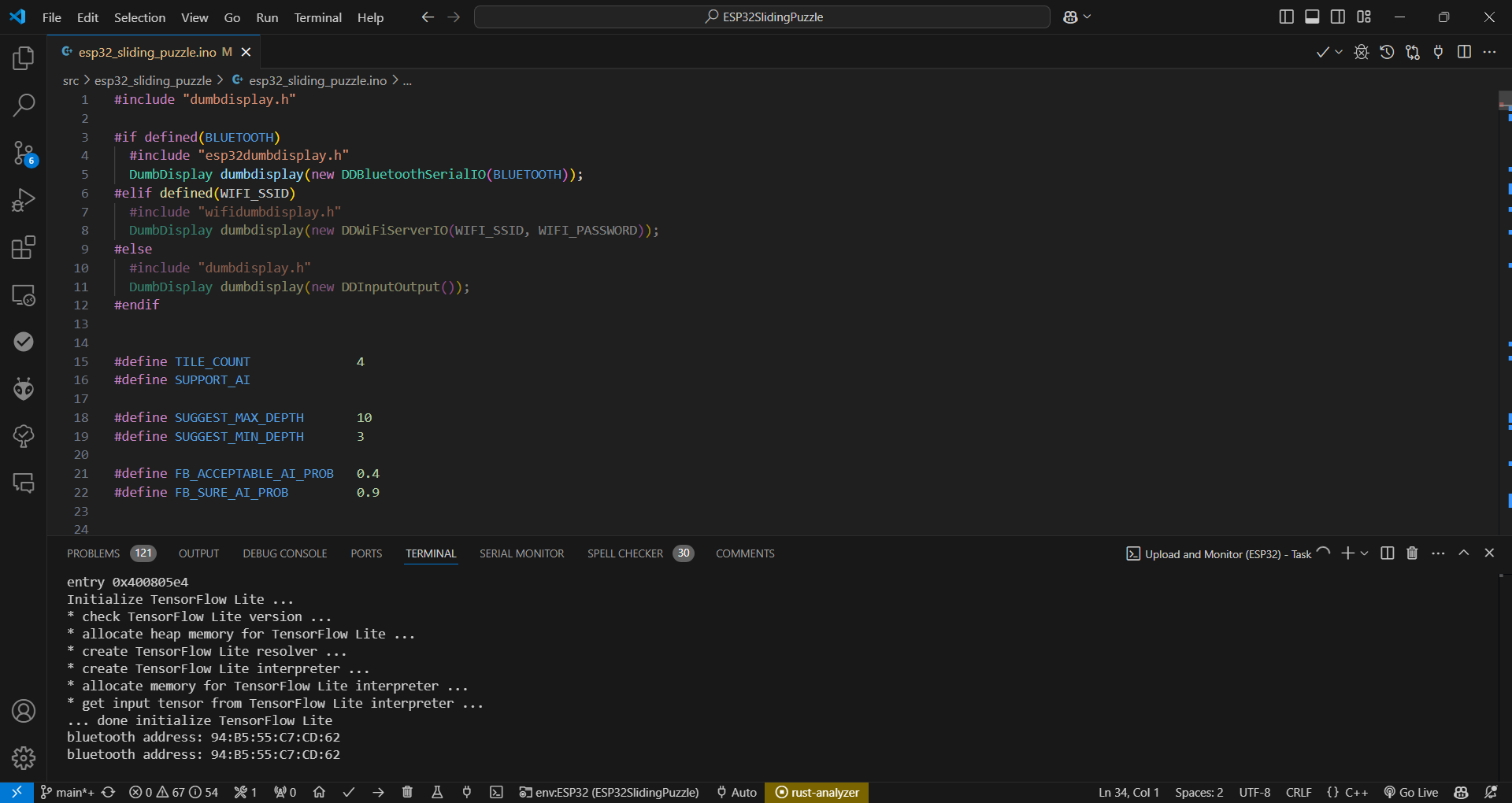This screenshot has width=1512, height=803.
Task: Switch to the SERIAL MONITOR tab
Action: [x=521, y=553]
